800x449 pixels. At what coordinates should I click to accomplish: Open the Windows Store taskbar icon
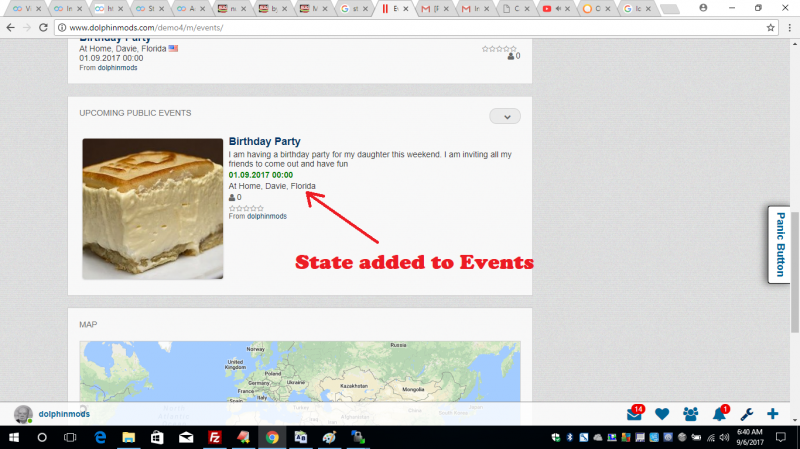pyautogui.click(x=157, y=437)
